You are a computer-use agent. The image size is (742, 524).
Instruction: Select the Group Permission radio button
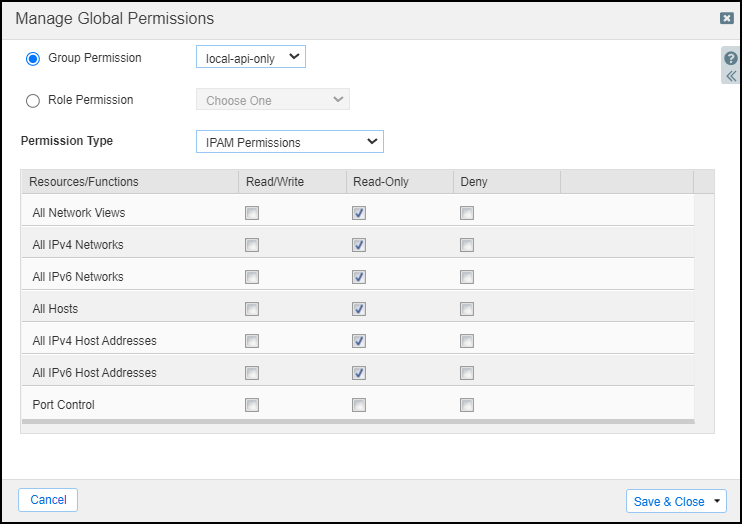[x=33, y=59]
